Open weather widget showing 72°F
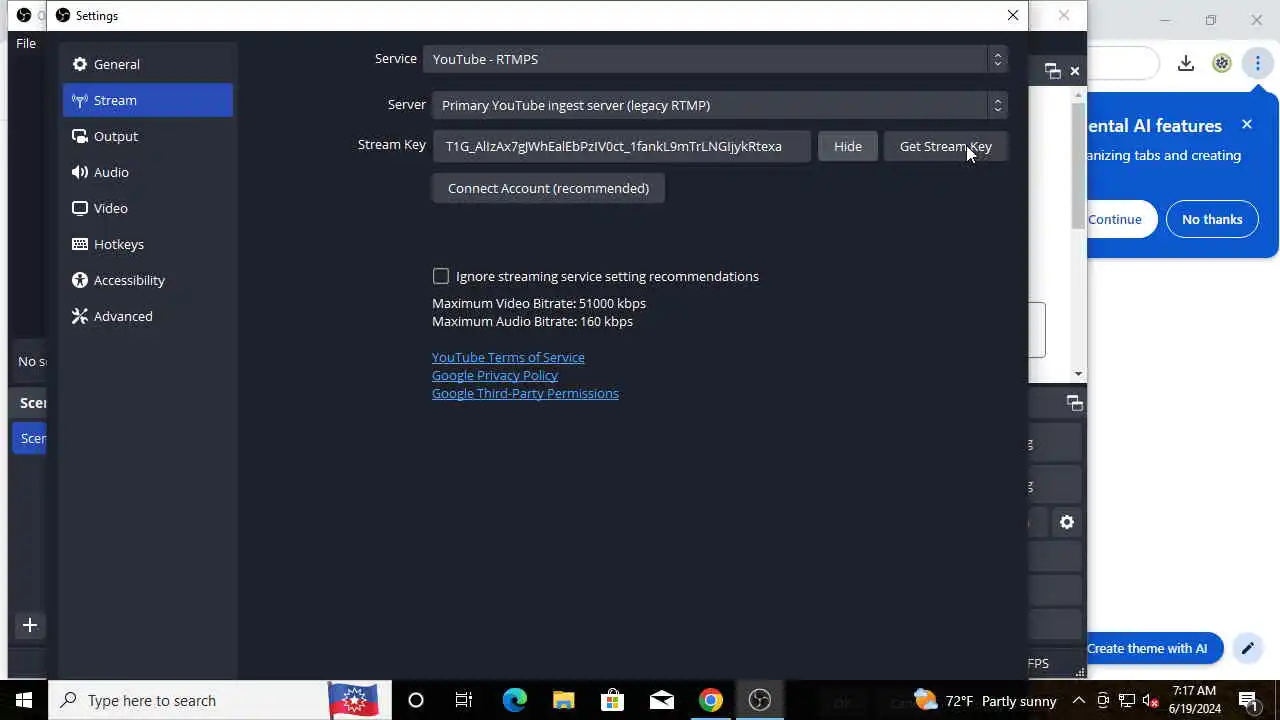This screenshot has width=1280, height=720. click(985, 701)
